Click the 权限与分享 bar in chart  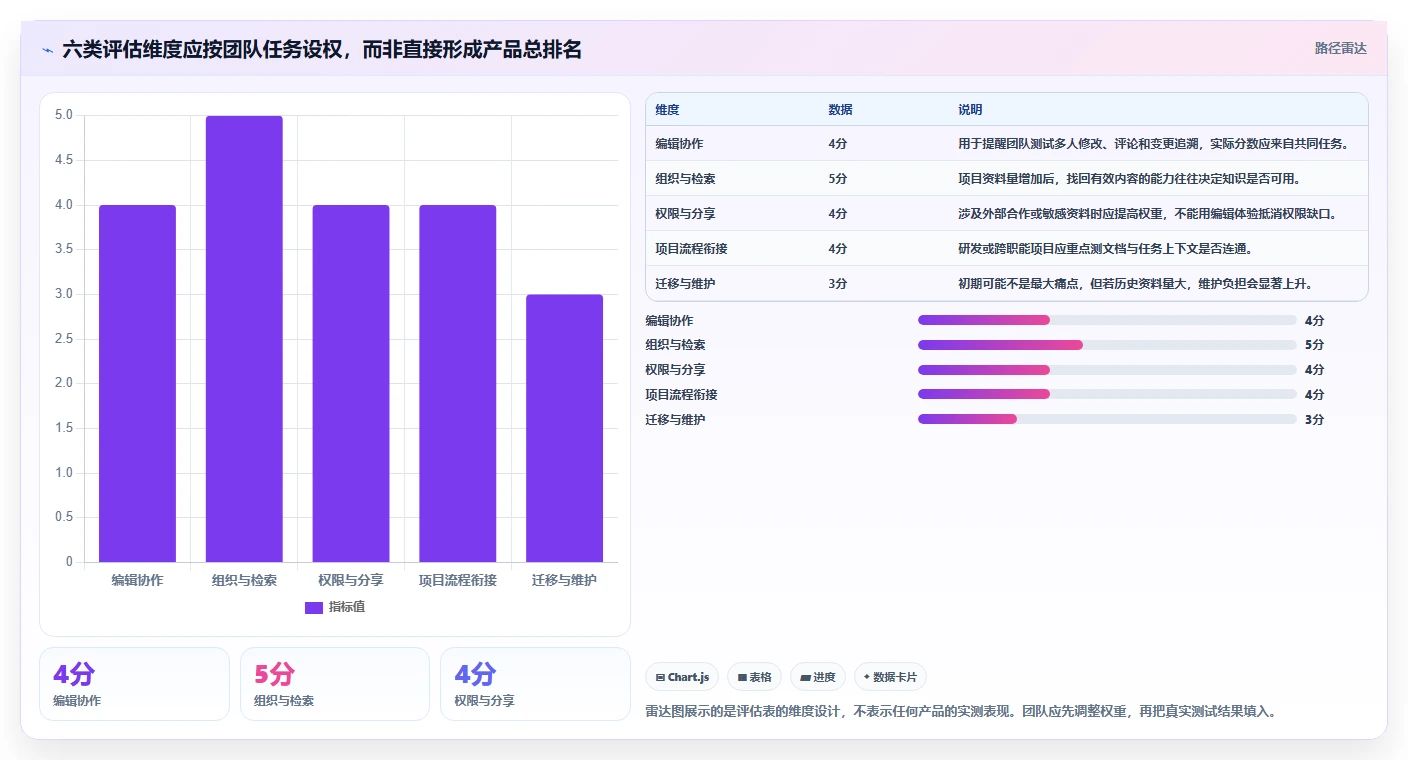coord(351,383)
